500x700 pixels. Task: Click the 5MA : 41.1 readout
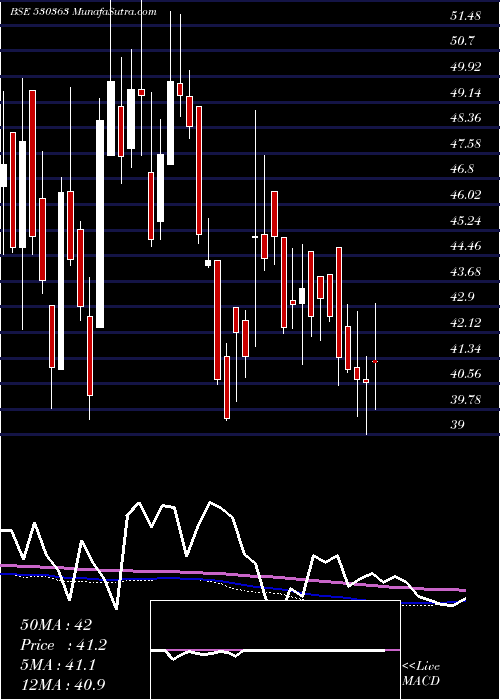(x=58, y=665)
